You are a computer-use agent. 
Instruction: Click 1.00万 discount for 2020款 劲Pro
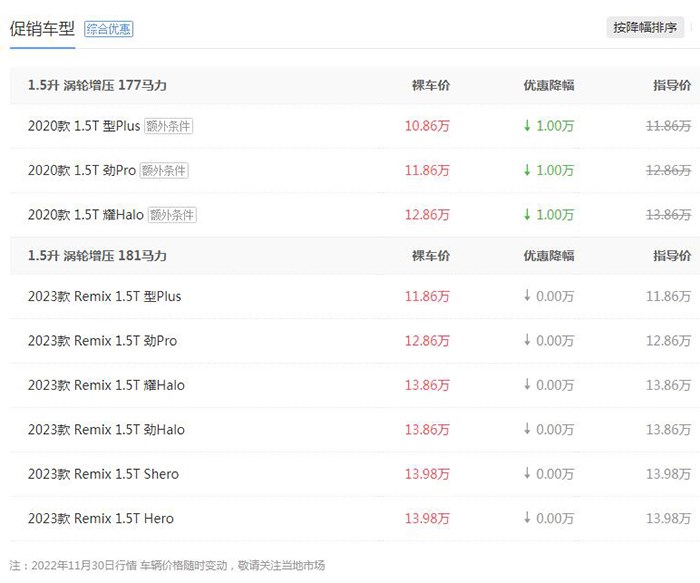[x=549, y=171]
